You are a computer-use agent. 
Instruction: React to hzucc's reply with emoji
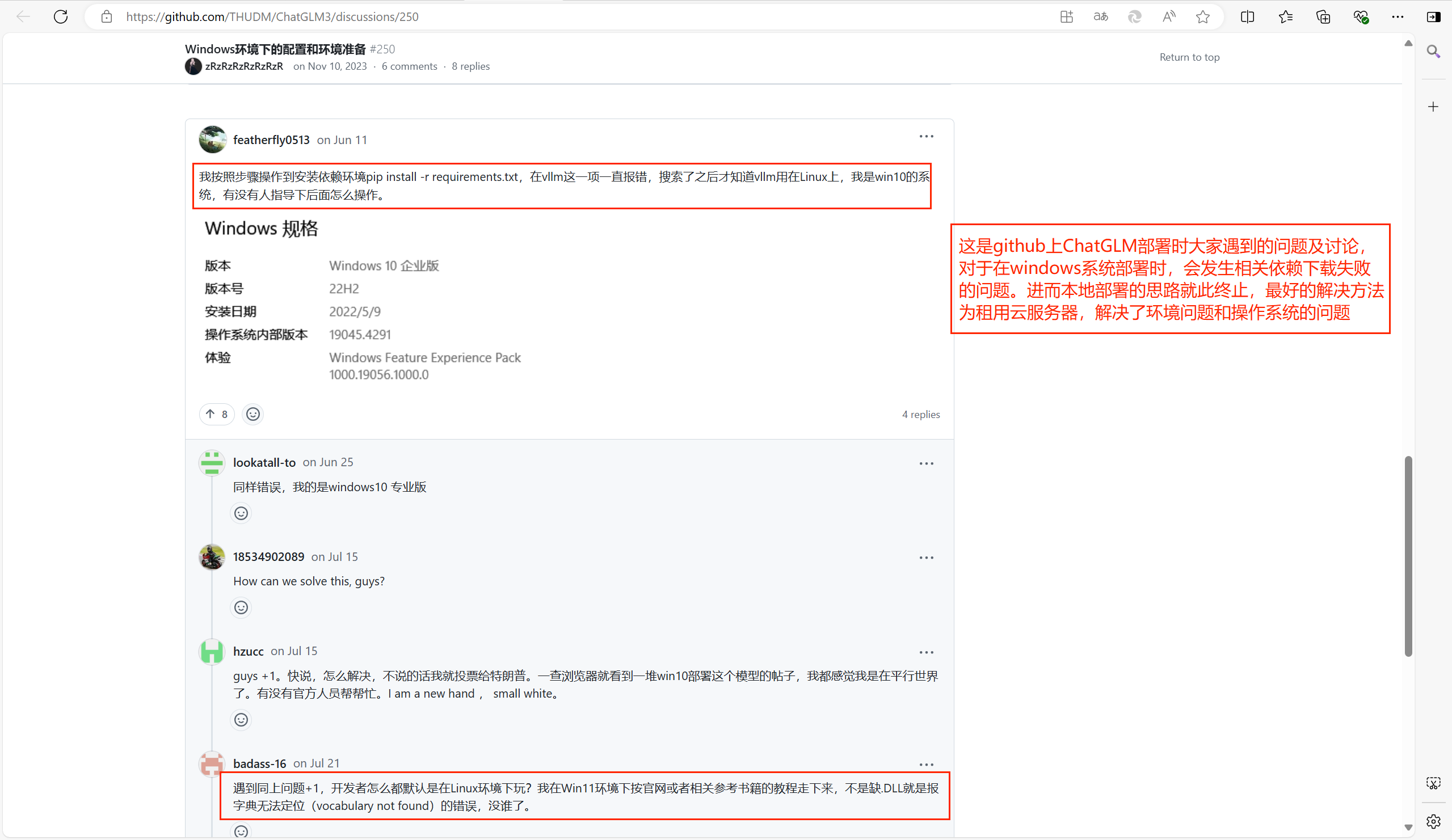(241, 720)
